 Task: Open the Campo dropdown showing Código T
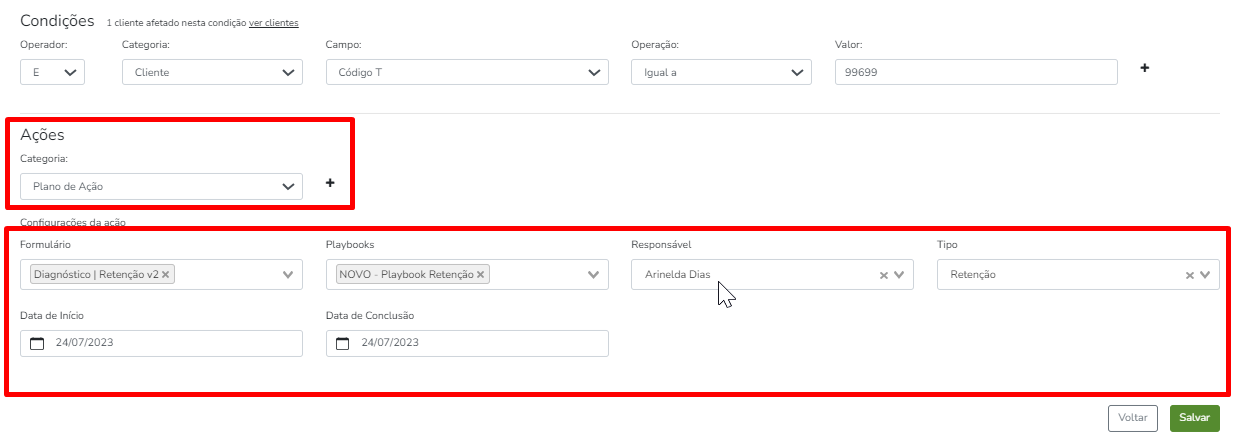(466, 73)
